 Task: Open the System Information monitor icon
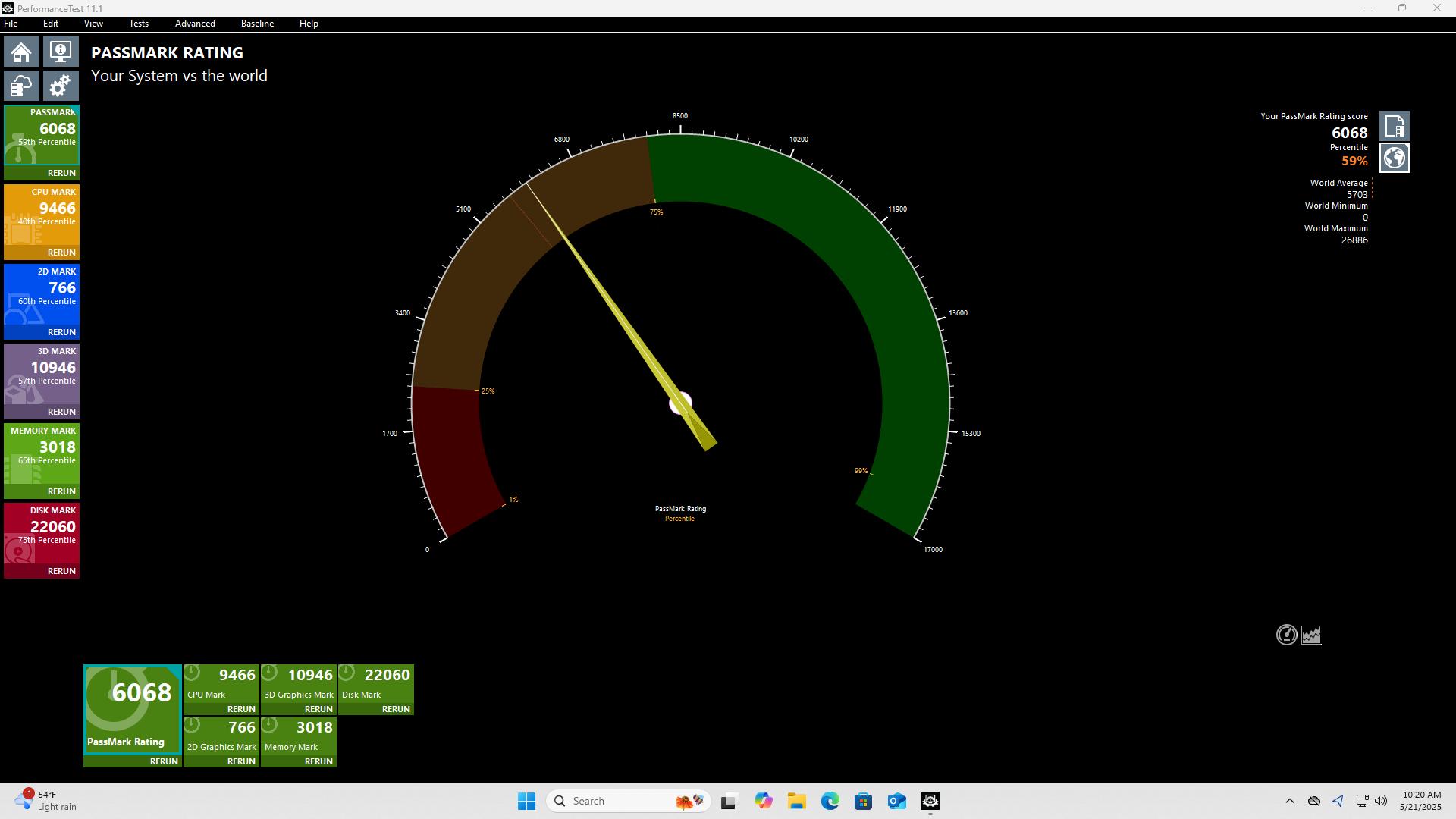pyautogui.click(x=61, y=52)
